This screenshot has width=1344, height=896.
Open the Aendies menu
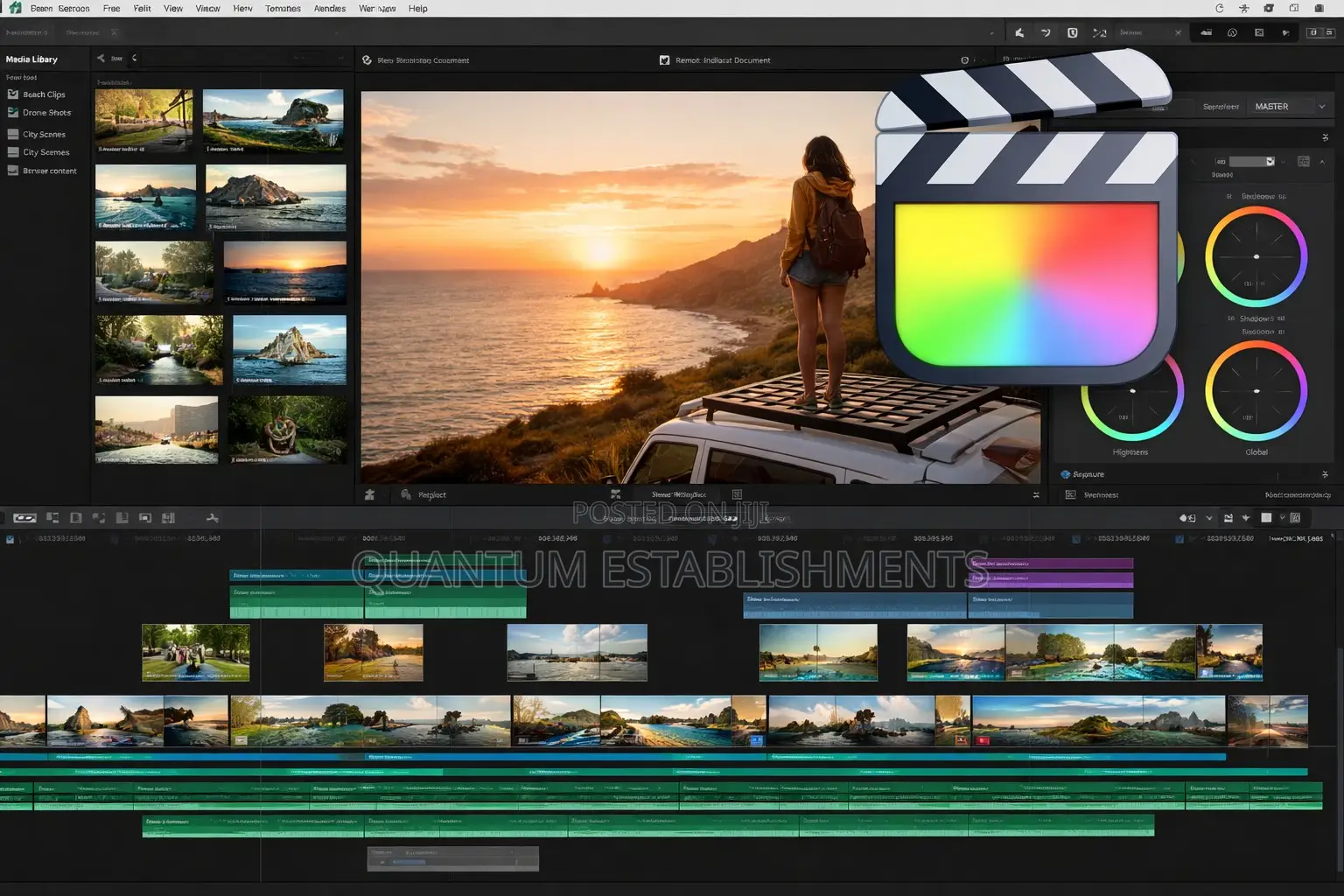click(x=330, y=9)
